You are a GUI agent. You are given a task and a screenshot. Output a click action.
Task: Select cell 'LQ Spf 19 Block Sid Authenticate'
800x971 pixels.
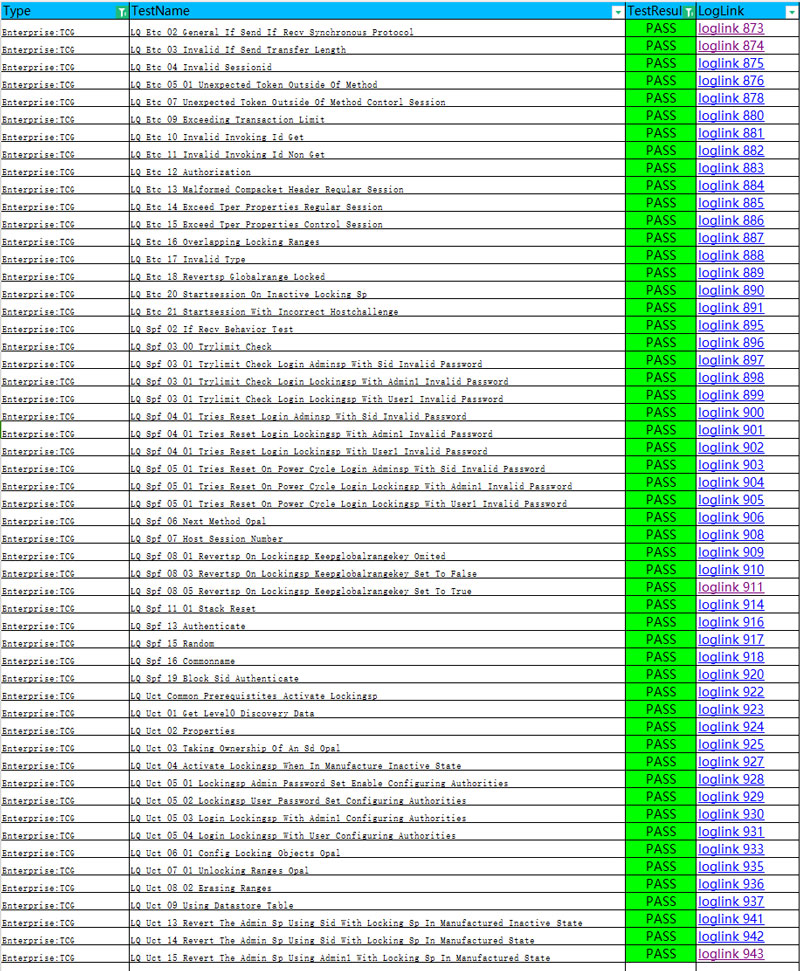point(377,675)
